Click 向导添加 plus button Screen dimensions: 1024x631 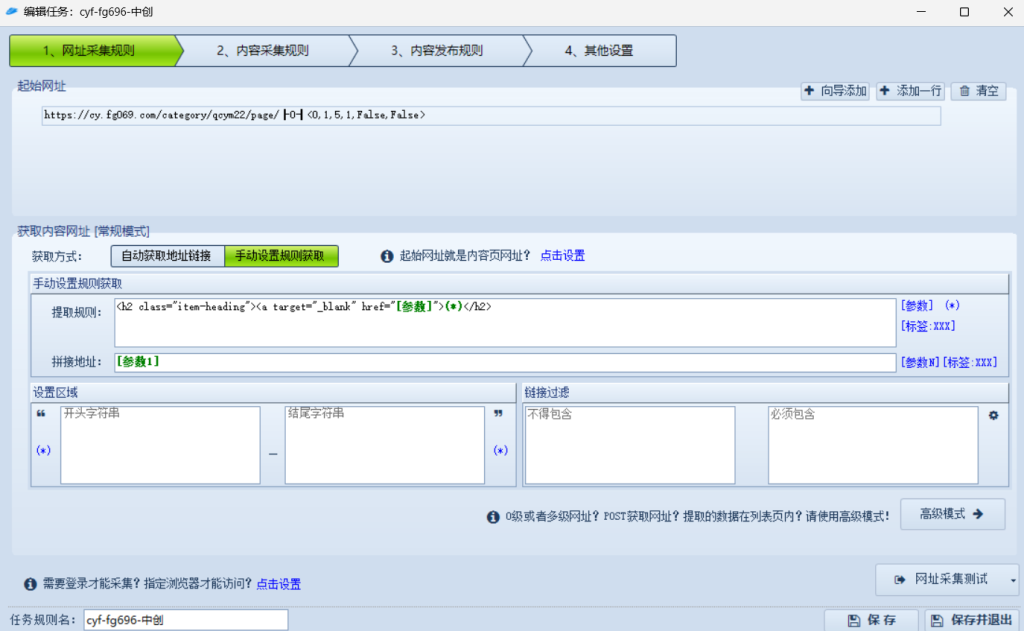(x=835, y=91)
